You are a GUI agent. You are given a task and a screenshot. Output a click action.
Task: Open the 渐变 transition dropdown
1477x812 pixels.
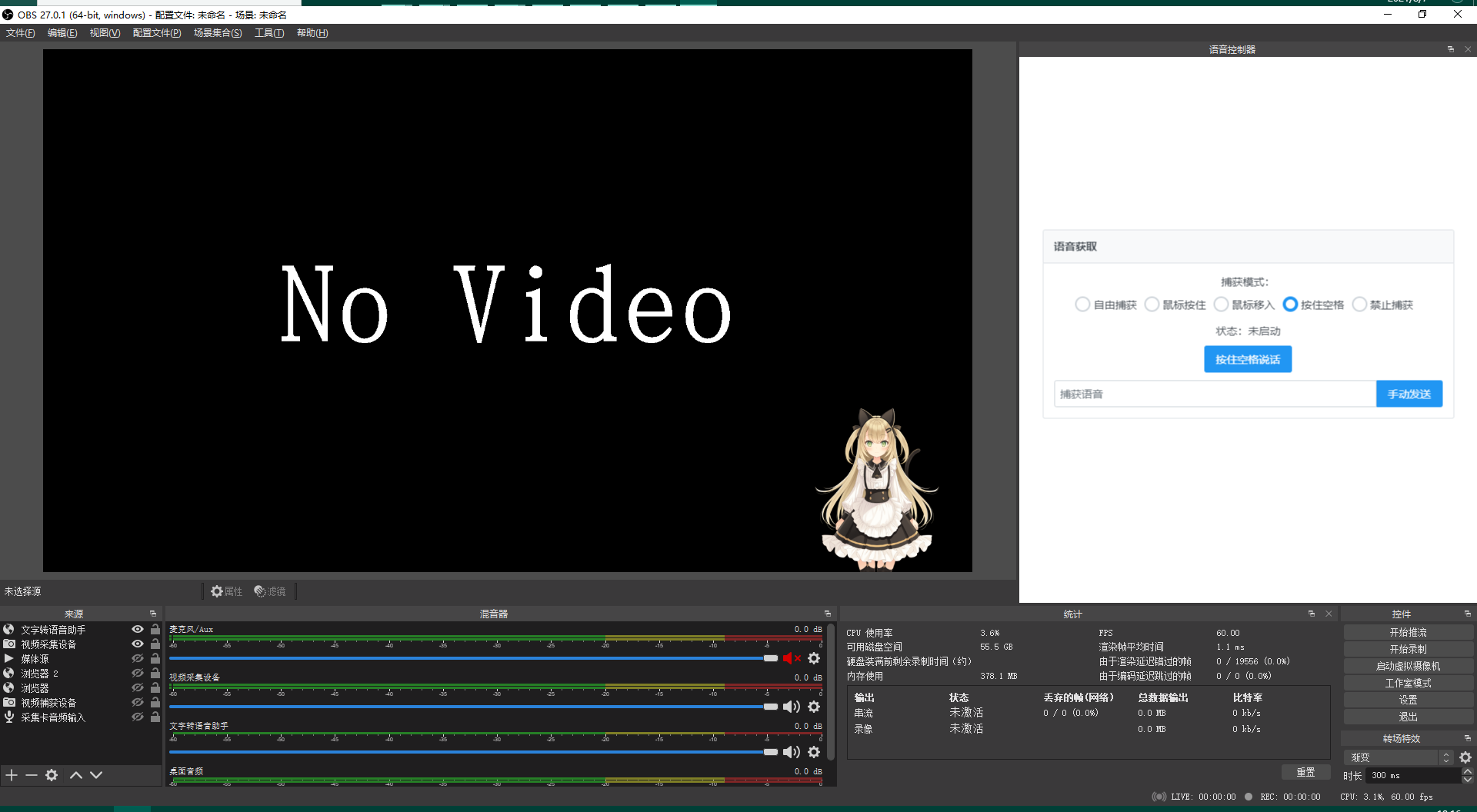tap(1398, 757)
